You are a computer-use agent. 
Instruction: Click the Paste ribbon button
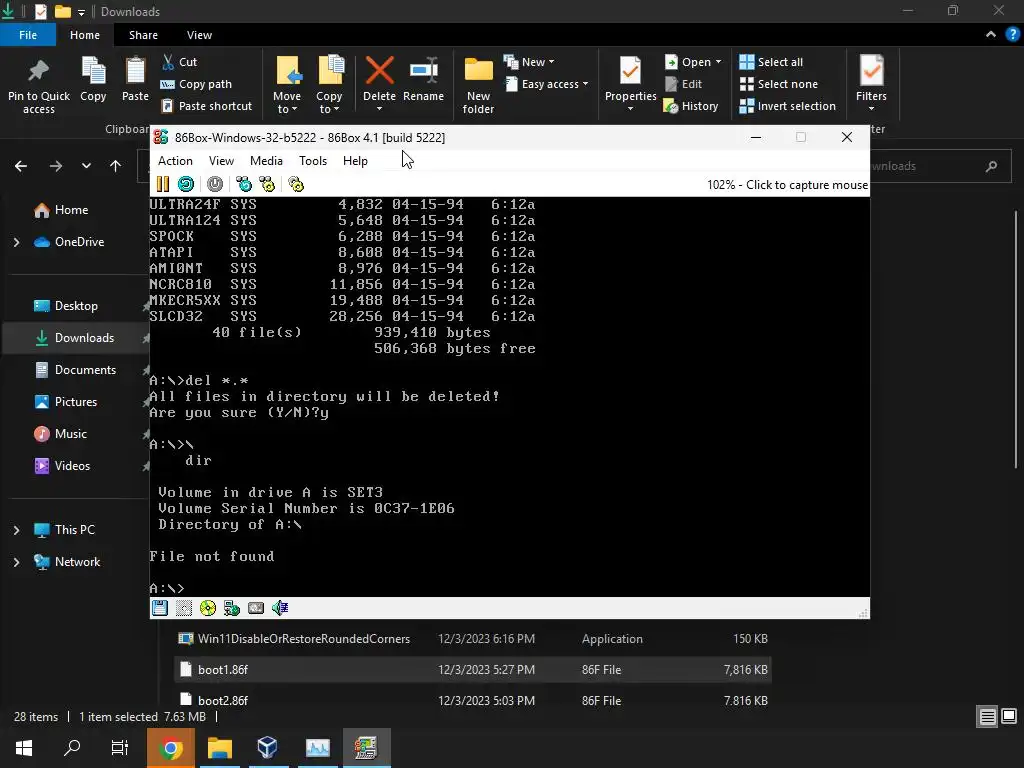point(135,80)
